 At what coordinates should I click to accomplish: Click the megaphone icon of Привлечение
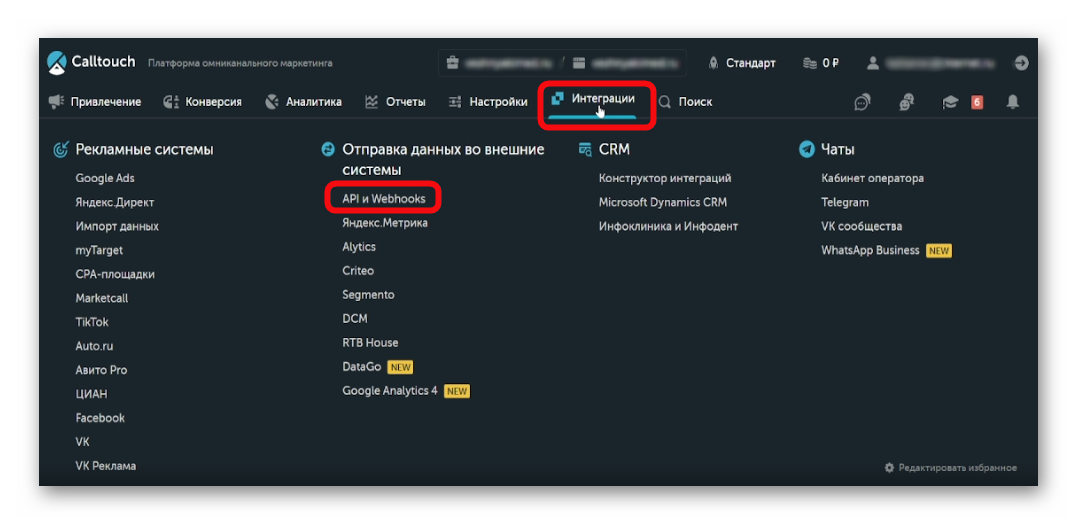click(x=56, y=102)
